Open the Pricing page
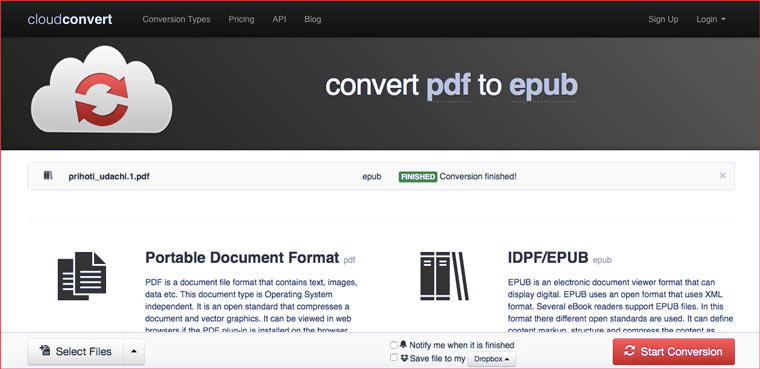This screenshot has height=369, width=760. (241, 19)
